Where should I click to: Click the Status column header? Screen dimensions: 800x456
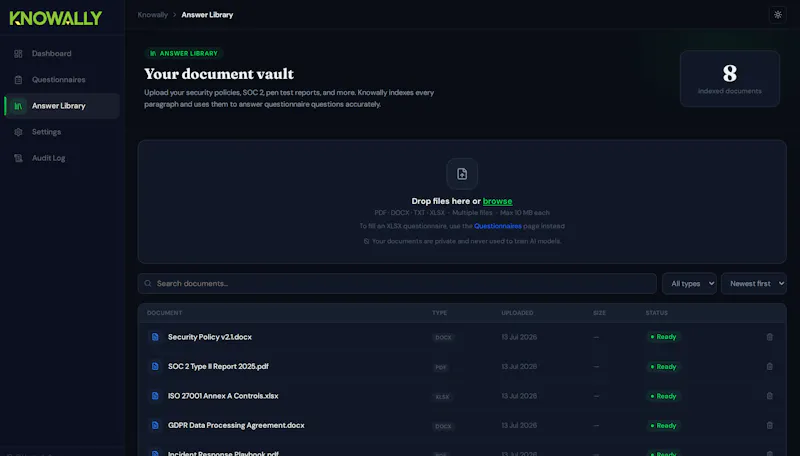(x=656, y=313)
